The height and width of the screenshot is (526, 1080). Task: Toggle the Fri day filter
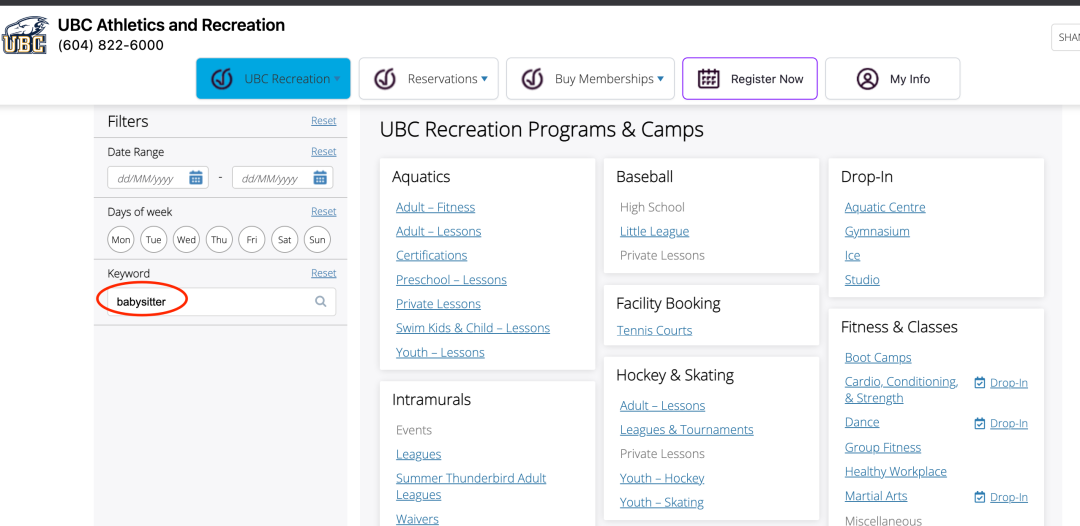tap(252, 240)
